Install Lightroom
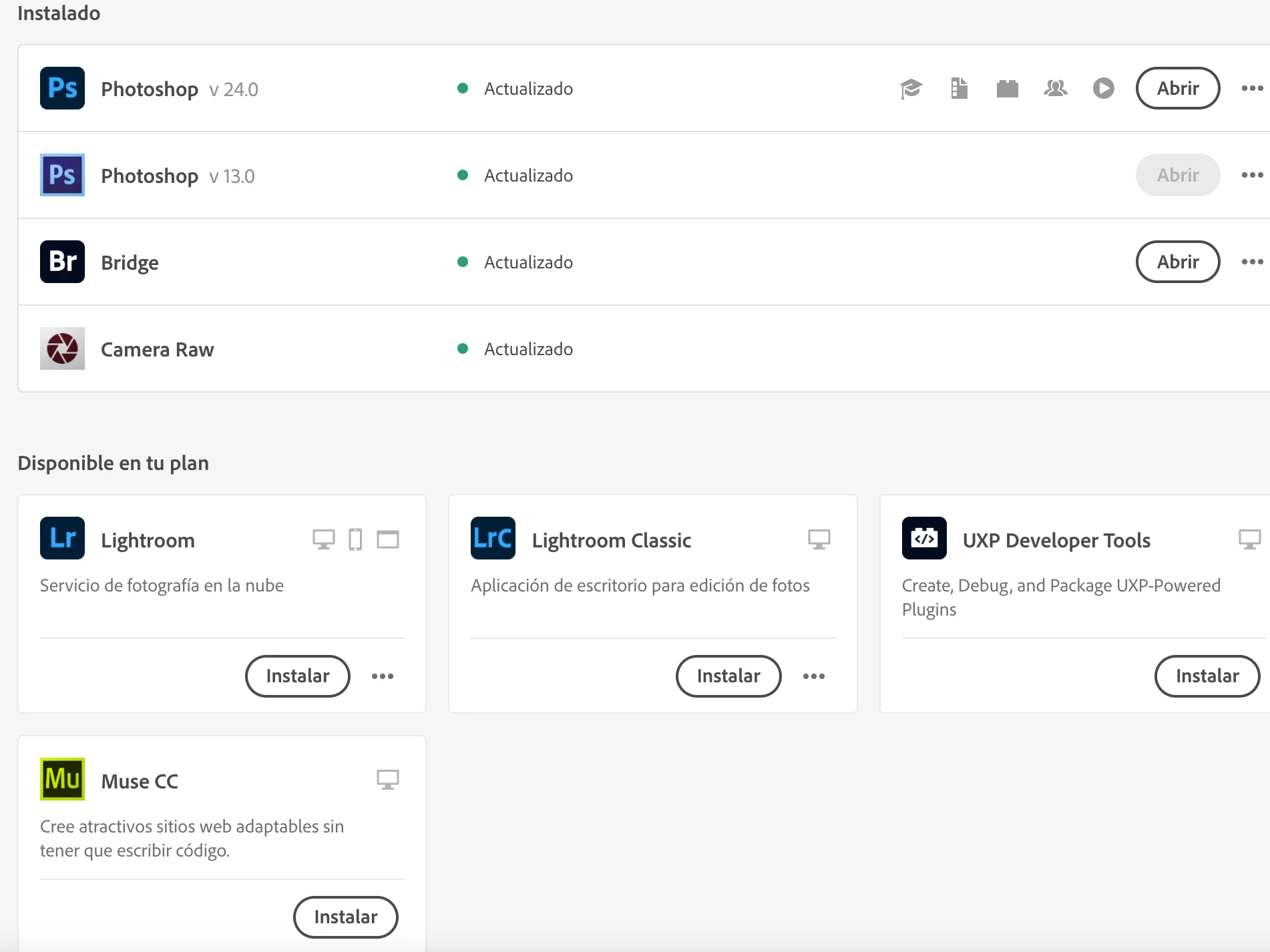The image size is (1270, 952). (x=298, y=676)
